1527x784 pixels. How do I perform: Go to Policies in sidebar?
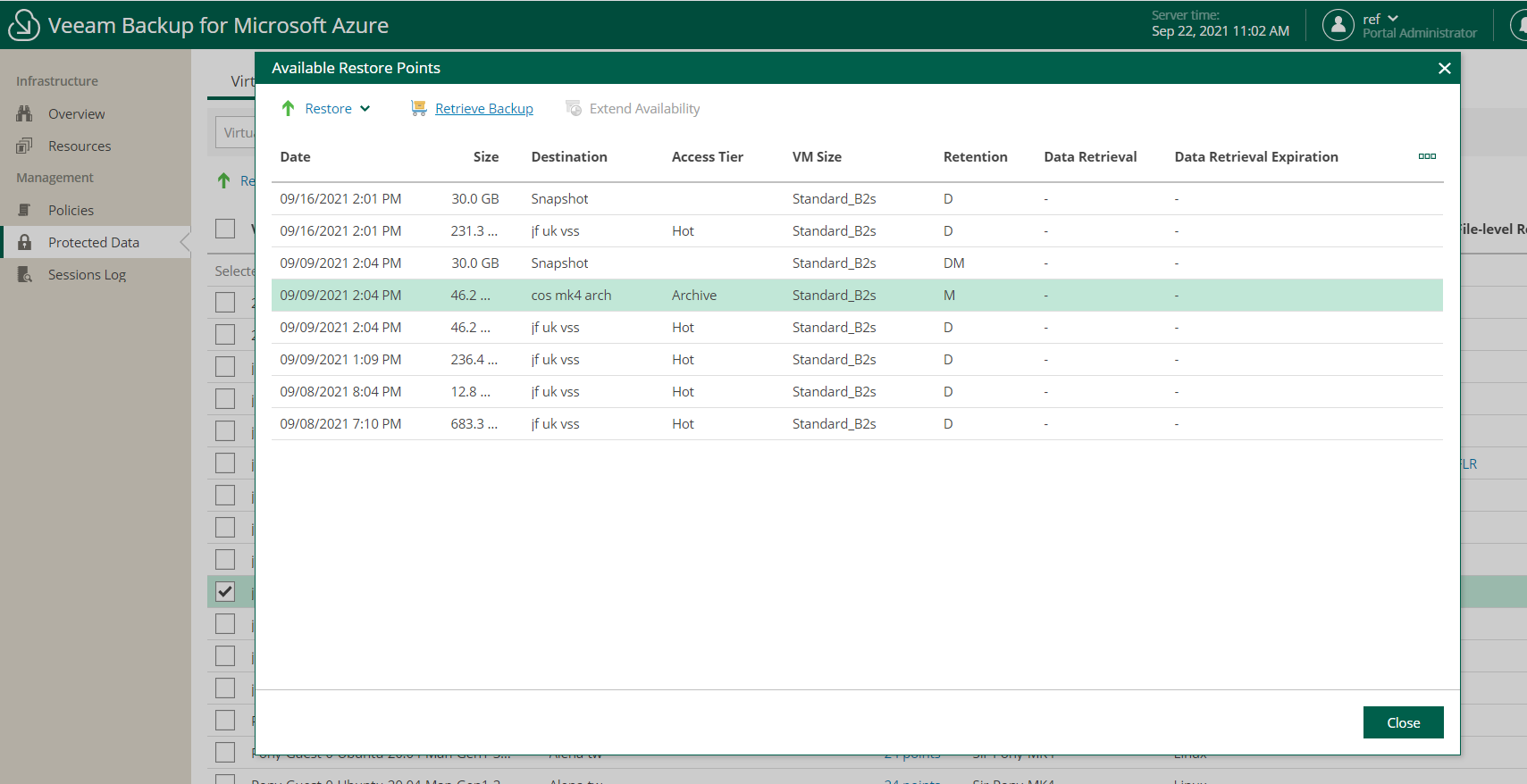point(71,210)
